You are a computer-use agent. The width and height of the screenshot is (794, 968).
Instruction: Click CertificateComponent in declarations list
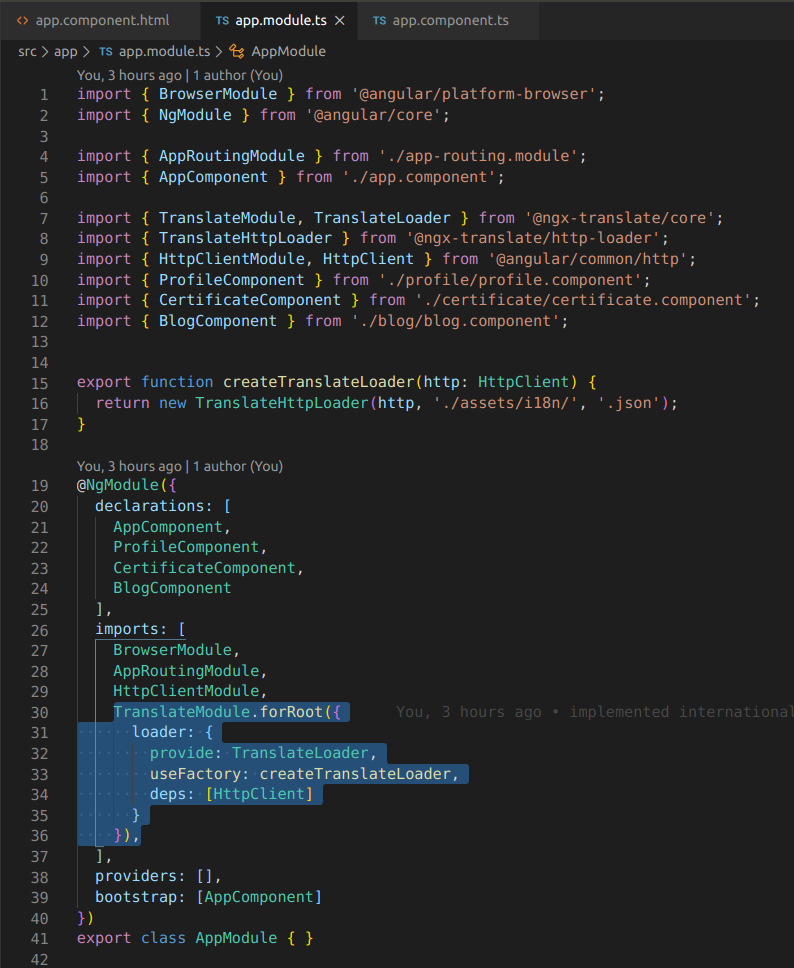(x=204, y=568)
